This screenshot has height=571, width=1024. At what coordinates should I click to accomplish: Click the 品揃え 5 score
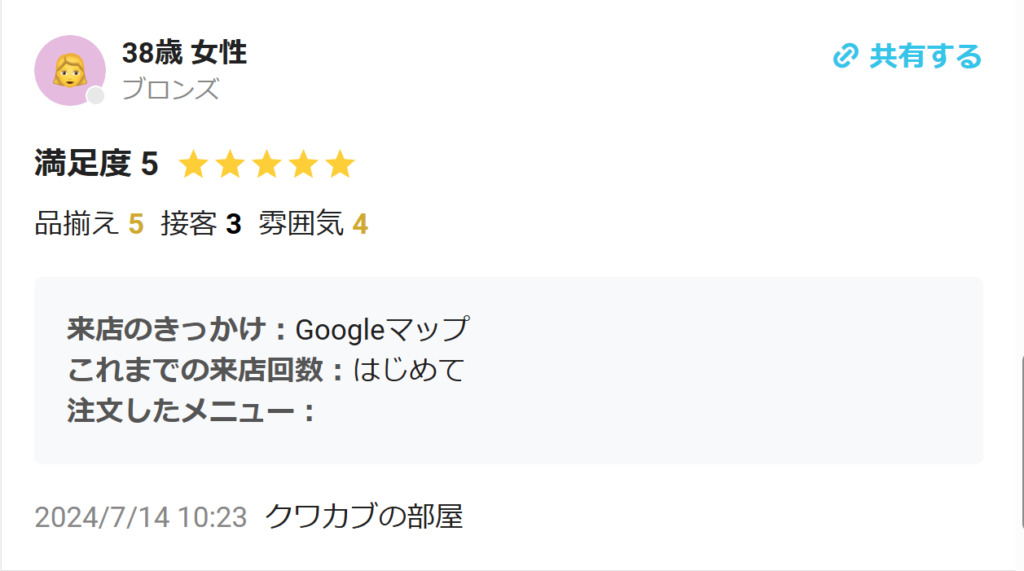click(x=89, y=224)
